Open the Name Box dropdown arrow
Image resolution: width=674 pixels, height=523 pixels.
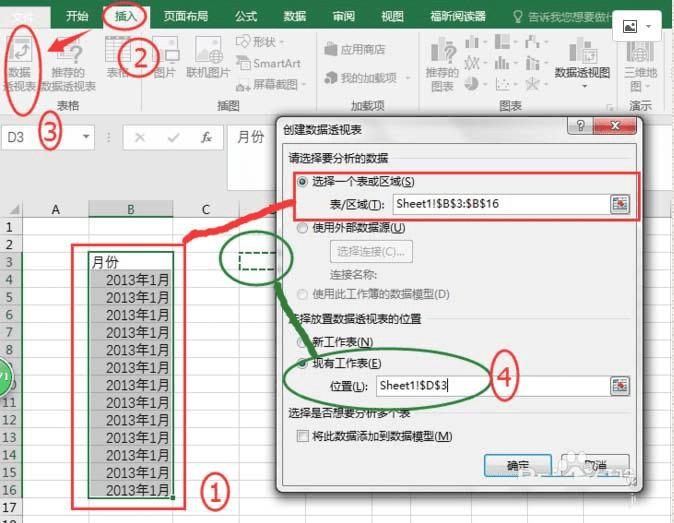click(86, 137)
